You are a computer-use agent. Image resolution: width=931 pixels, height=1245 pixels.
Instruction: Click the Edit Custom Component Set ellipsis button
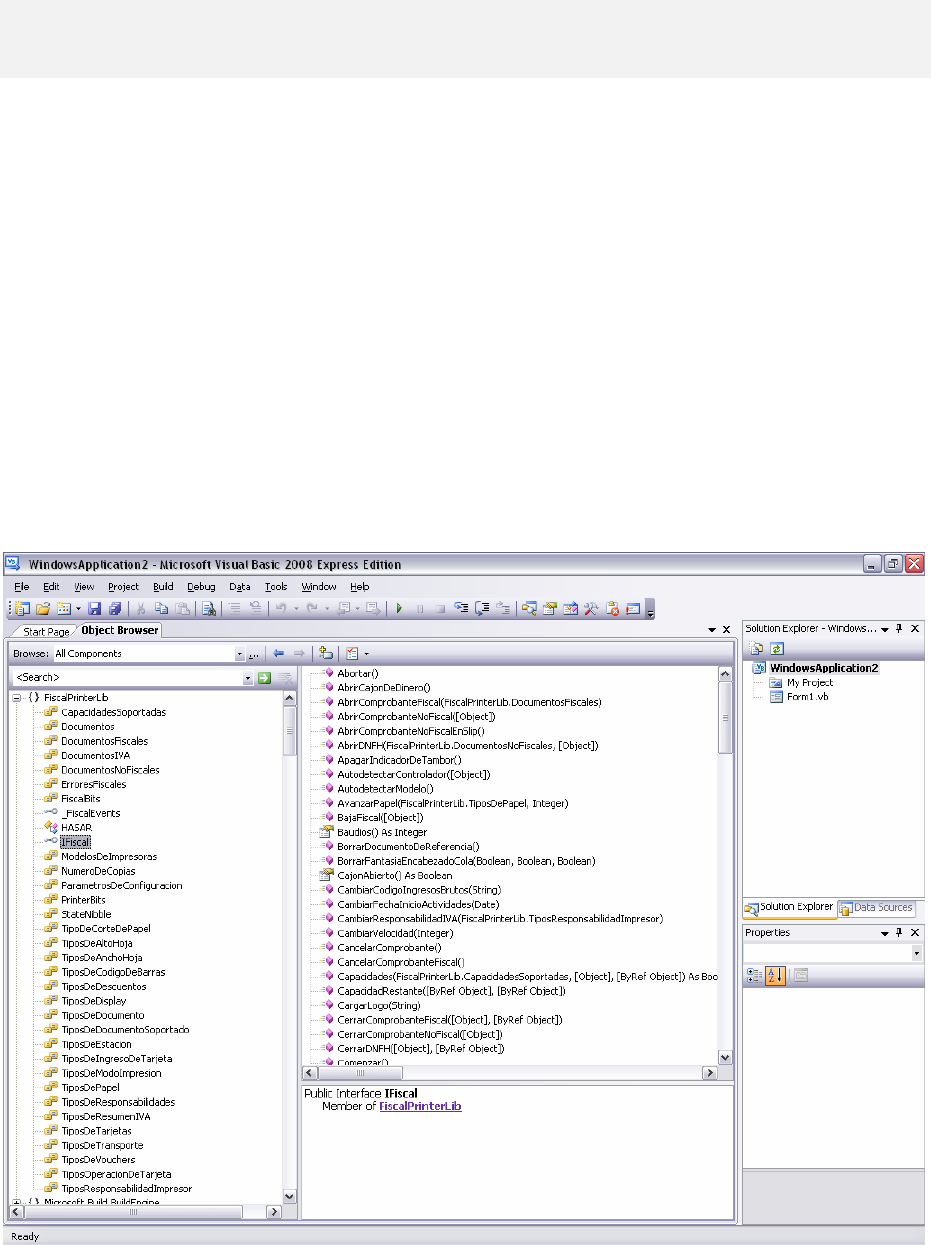pyautogui.click(x=254, y=654)
